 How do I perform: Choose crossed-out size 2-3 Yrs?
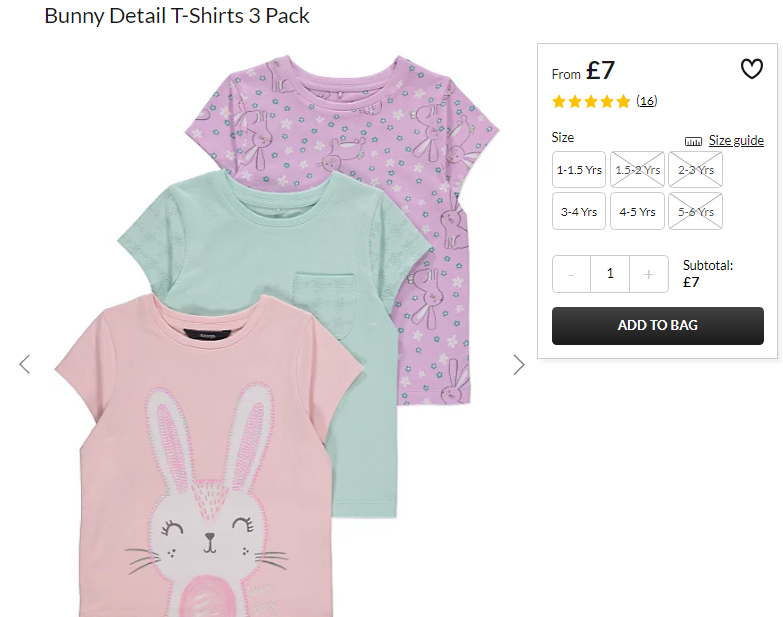(x=696, y=170)
